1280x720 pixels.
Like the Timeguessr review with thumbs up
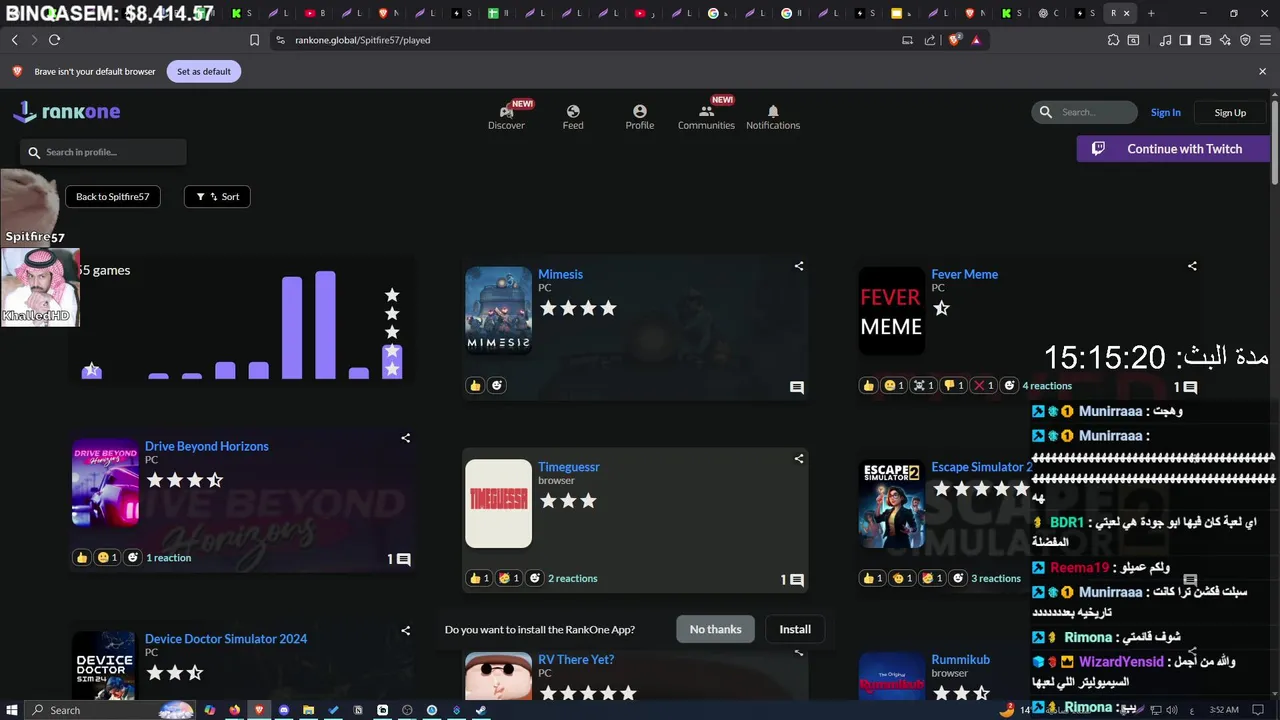[479, 578]
